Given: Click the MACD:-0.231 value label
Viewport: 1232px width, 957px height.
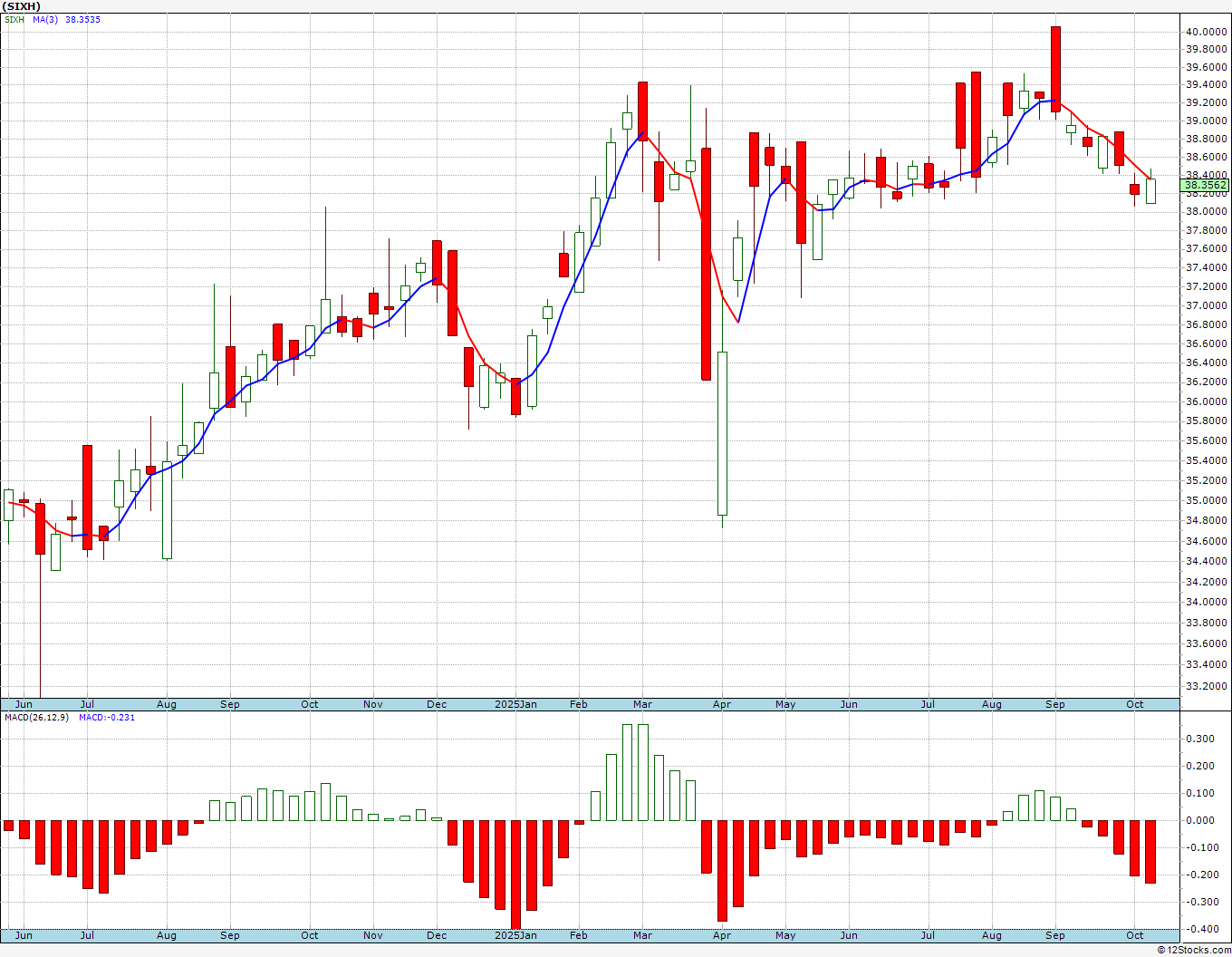Looking at the screenshot, I should click(x=107, y=717).
